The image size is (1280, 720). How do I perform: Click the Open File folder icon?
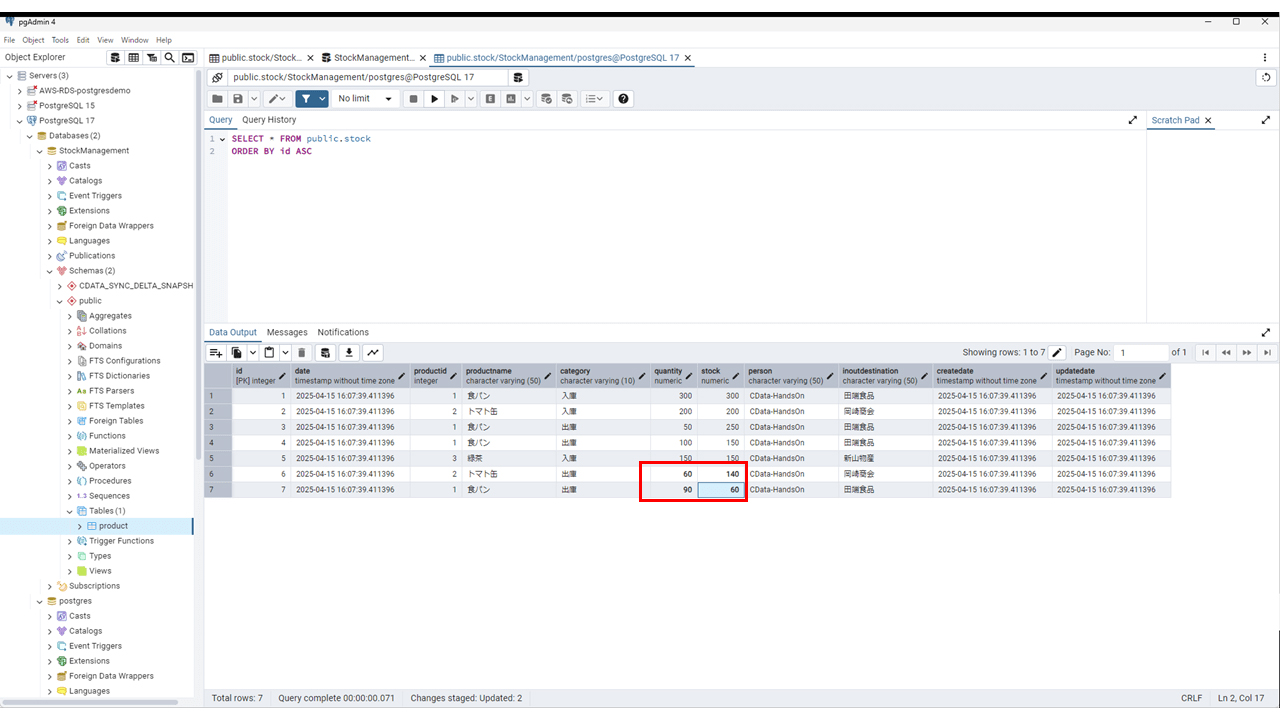(217, 99)
